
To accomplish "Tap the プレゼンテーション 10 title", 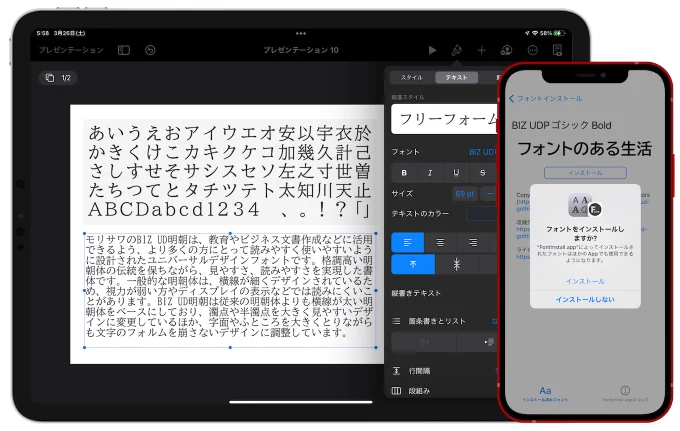I will (301, 50).
